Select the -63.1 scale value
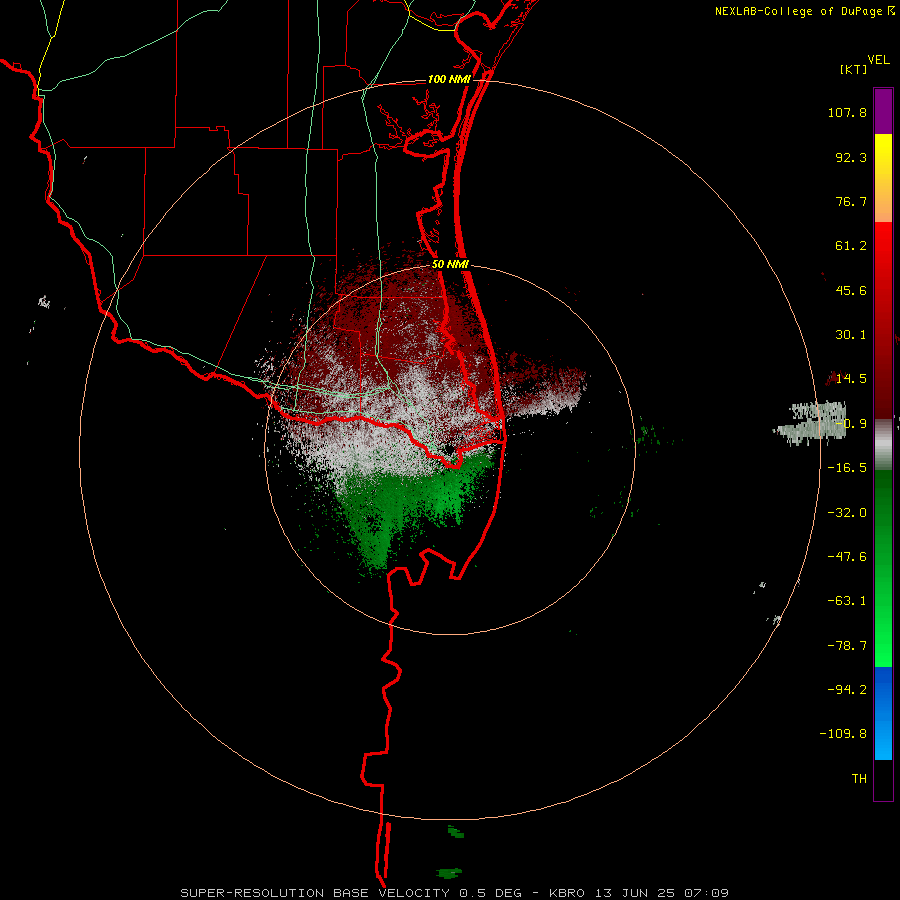Screen dimensions: 900x900 coord(847,601)
